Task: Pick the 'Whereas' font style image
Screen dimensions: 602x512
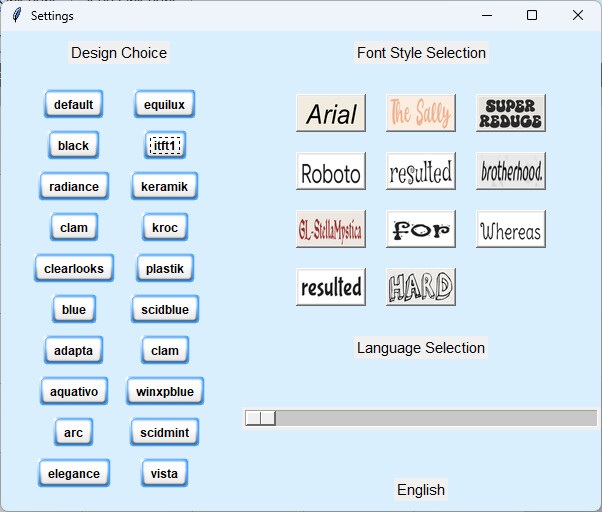Action: (x=511, y=229)
